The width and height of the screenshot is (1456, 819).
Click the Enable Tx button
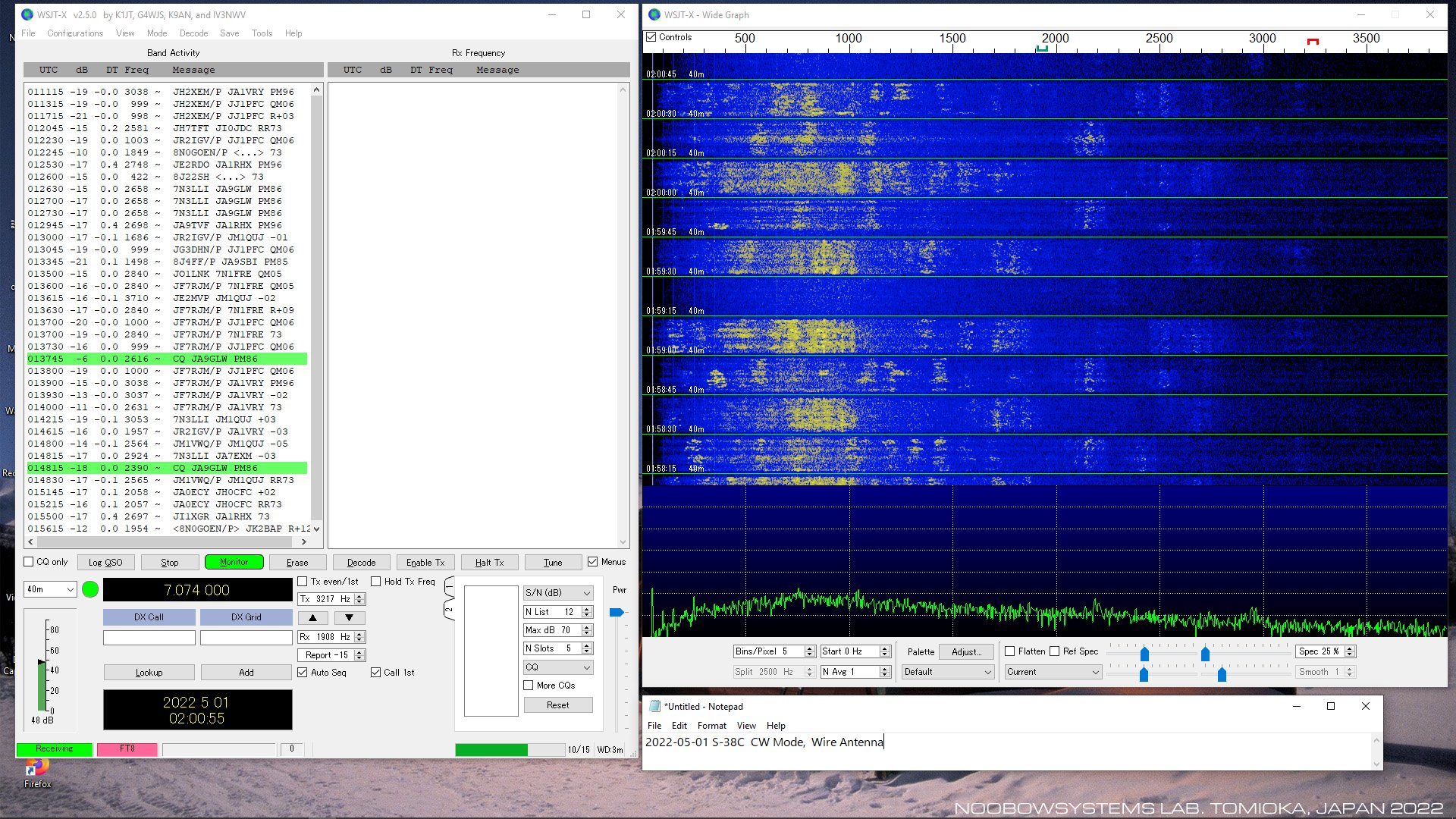pos(425,562)
